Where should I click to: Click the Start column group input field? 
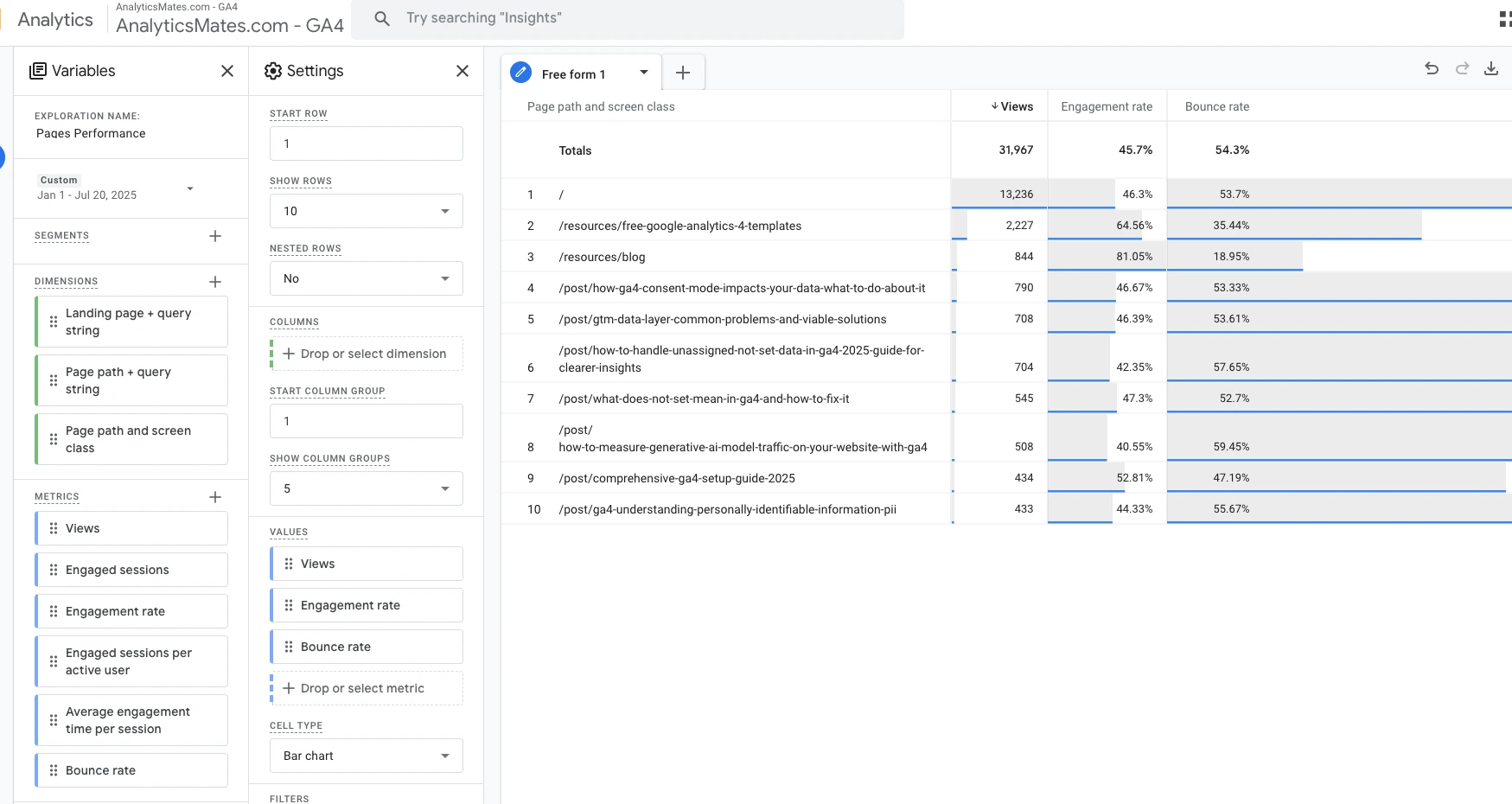[x=367, y=421]
